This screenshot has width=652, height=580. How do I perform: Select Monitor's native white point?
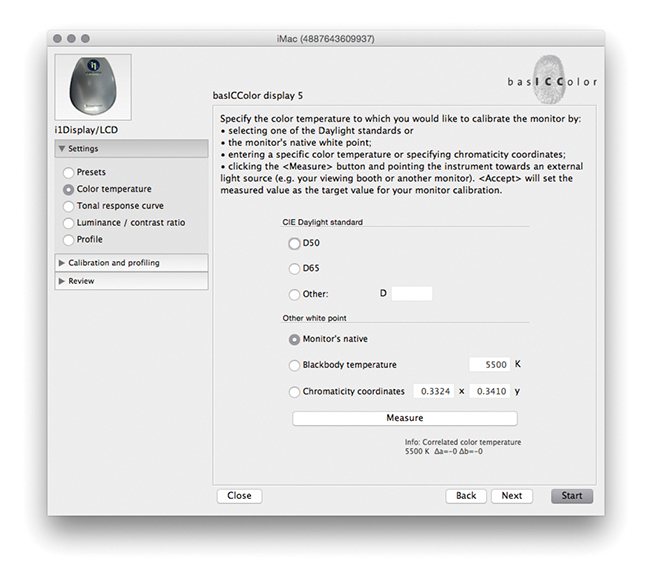[294, 340]
